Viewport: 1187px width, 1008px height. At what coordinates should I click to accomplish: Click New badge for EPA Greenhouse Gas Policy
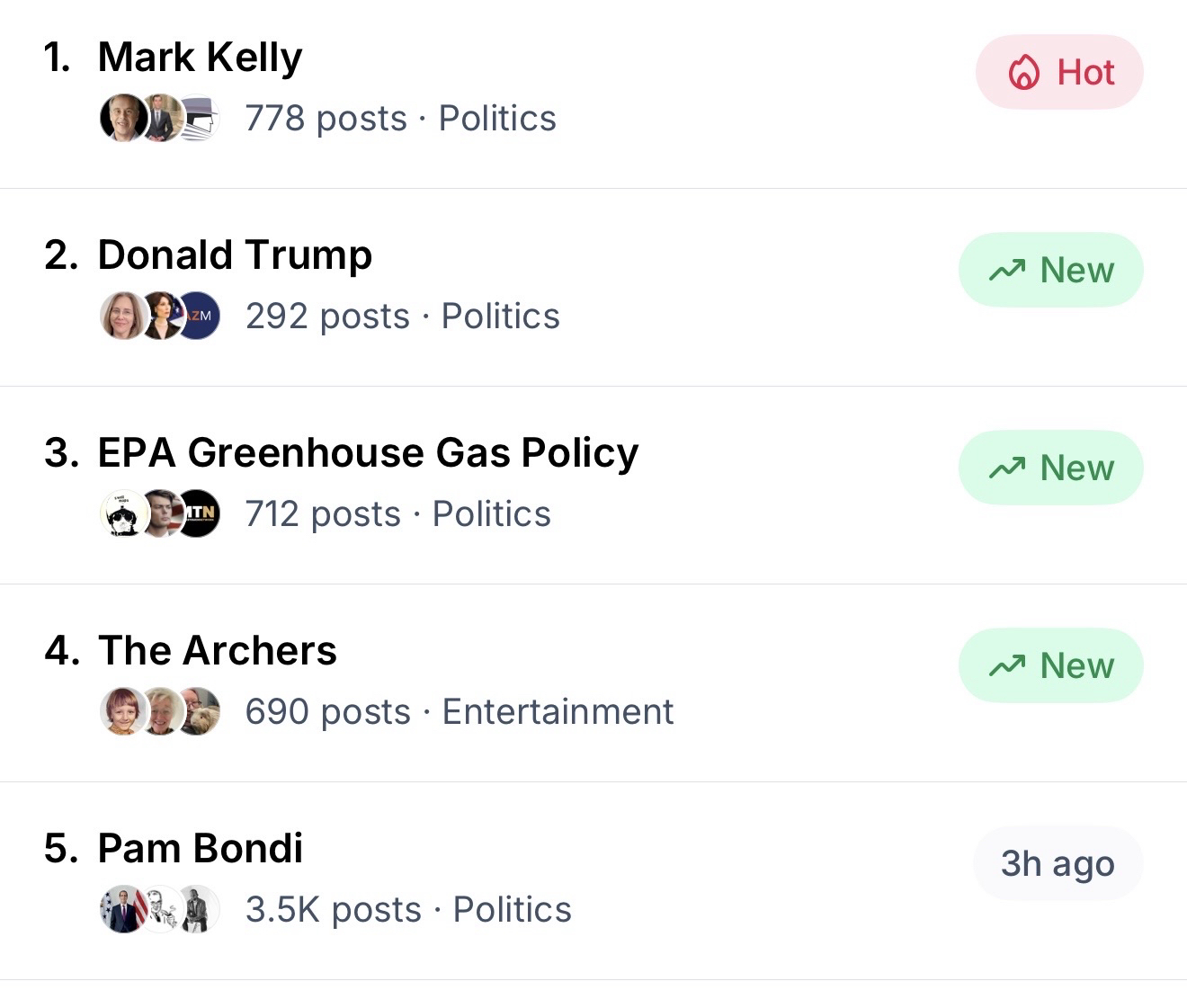pos(1050,468)
